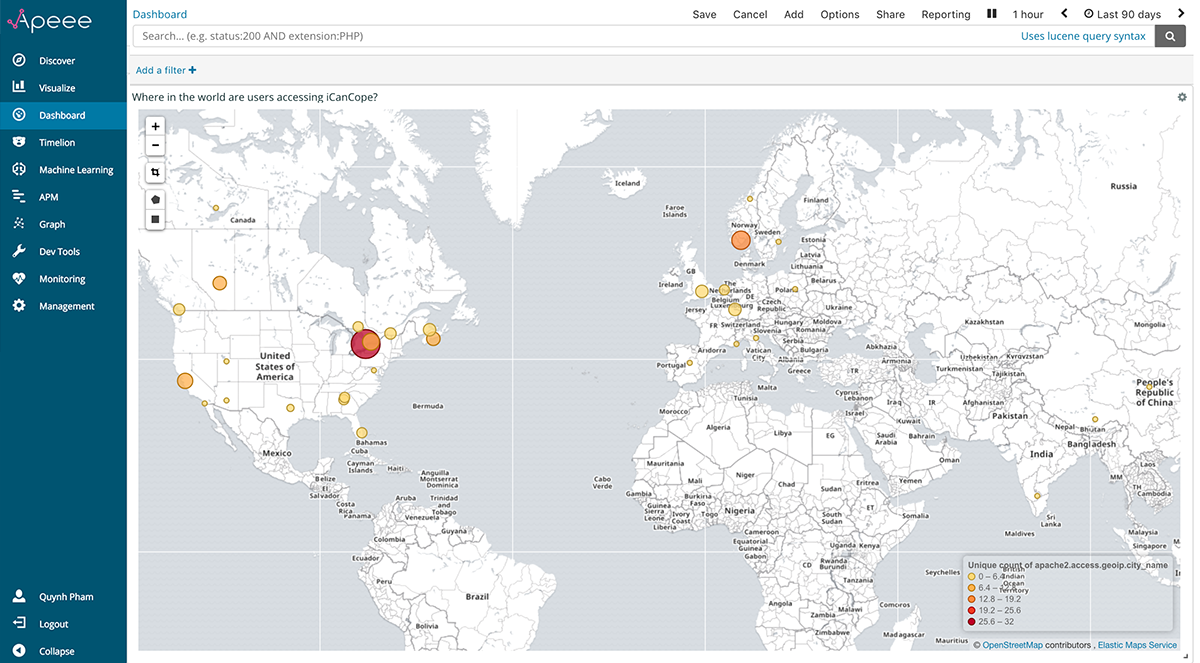Step back to the previous time range
The image size is (1200, 663).
pyautogui.click(x=1064, y=14)
